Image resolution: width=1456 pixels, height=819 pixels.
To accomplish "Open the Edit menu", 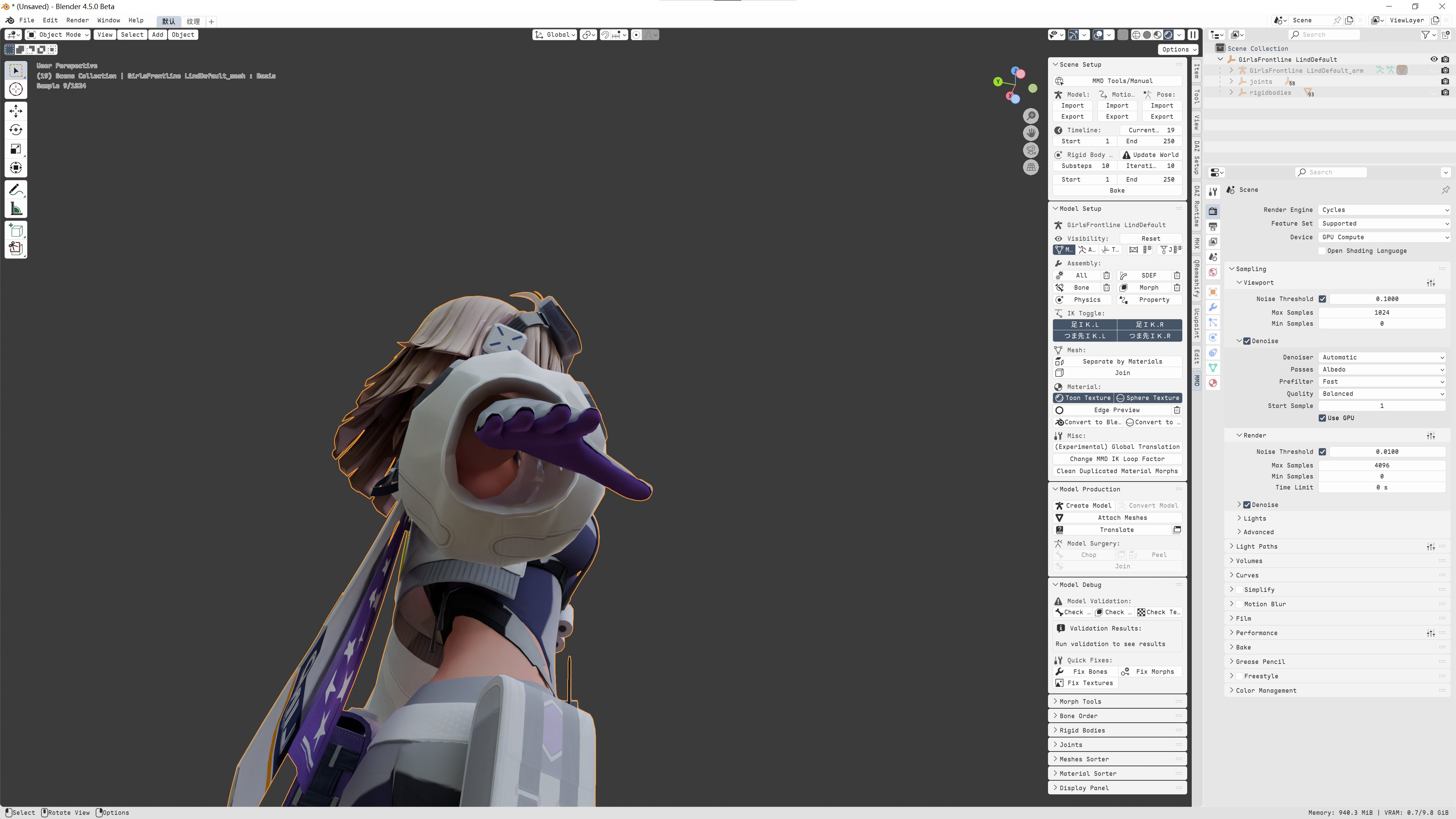I will click(x=50, y=20).
